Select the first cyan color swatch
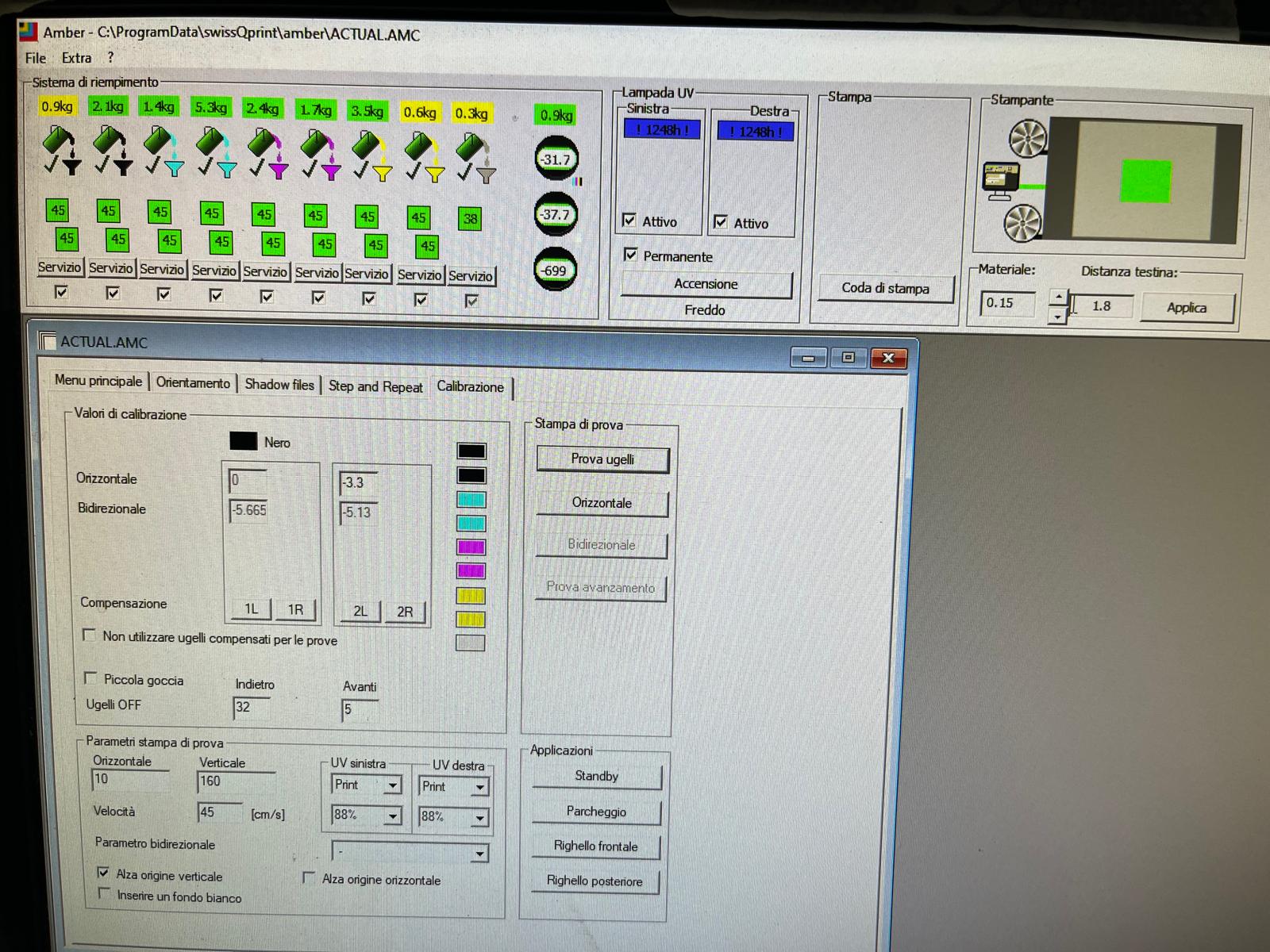 [x=471, y=500]
